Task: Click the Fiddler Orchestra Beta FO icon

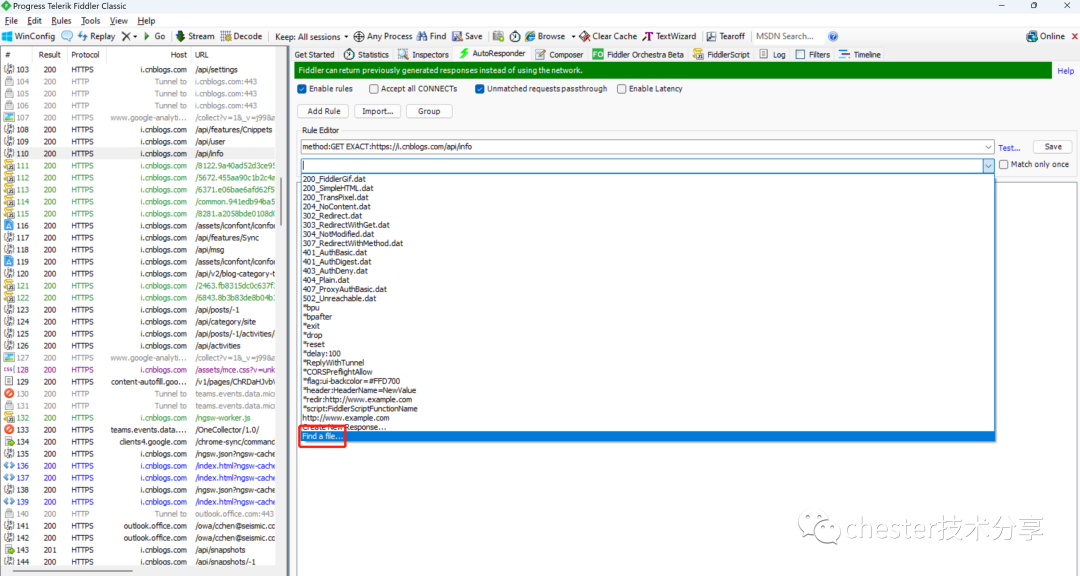Action: (598, 54)
